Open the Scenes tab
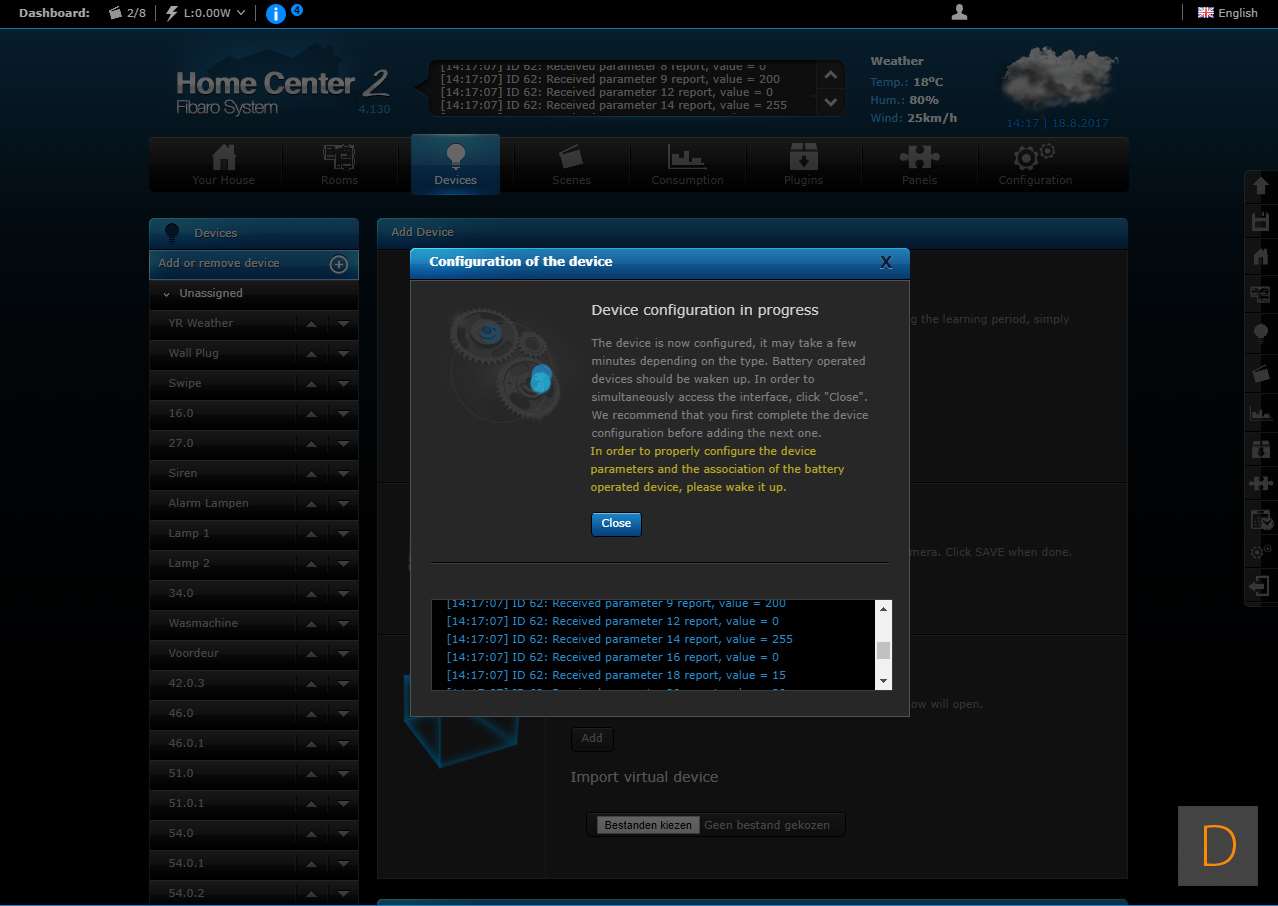1278x906 pixels. (571, 165)
